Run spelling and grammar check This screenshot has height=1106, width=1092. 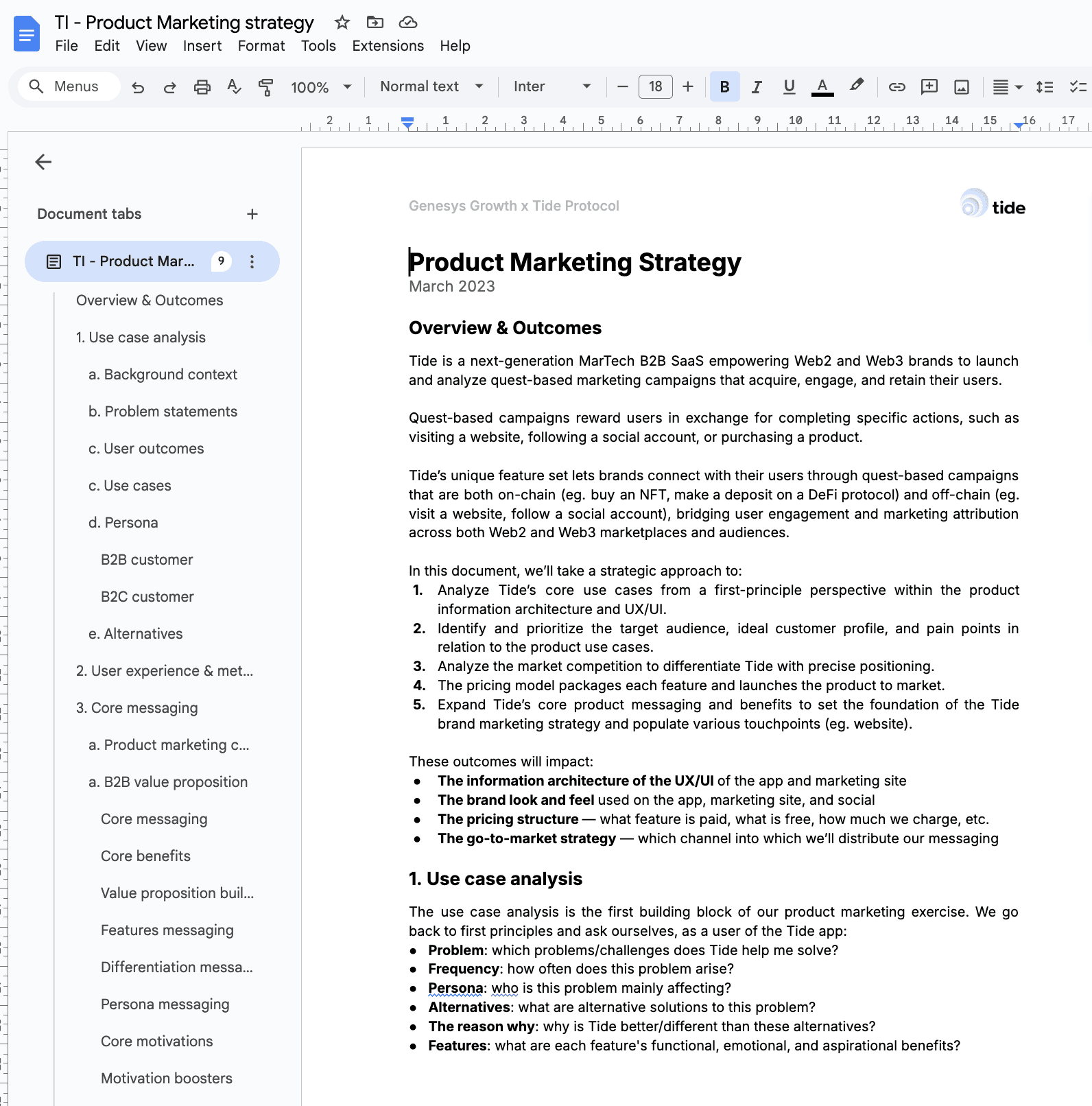(x=234, y=87)
